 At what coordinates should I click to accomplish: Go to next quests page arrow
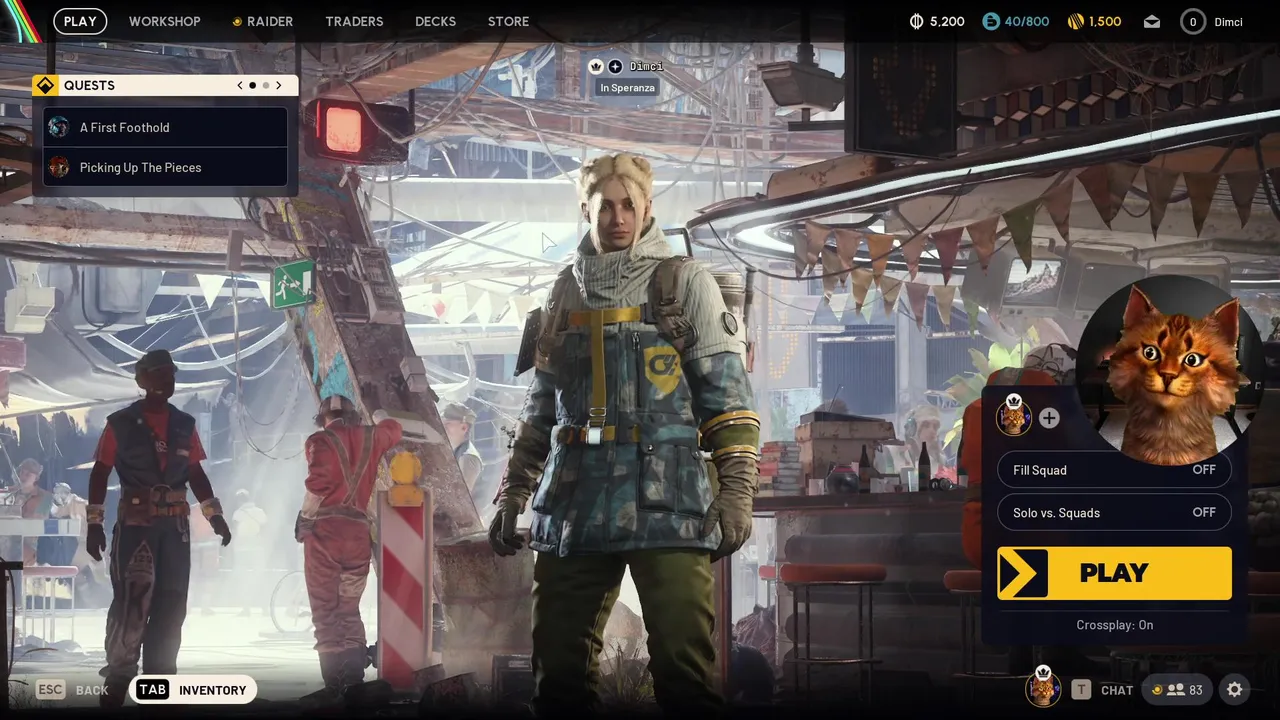[278, 85]
